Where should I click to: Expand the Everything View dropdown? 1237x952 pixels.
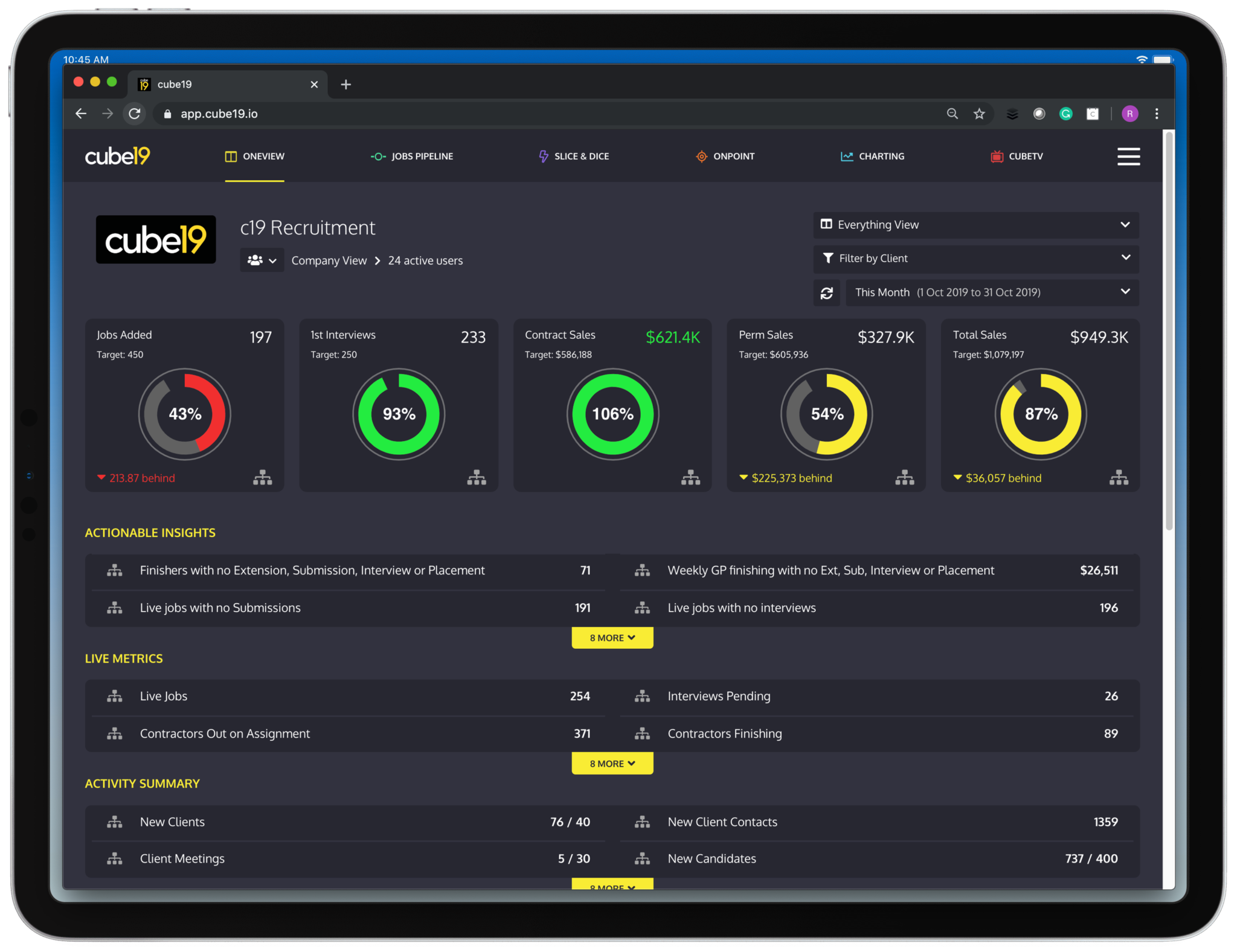point(975,225)
